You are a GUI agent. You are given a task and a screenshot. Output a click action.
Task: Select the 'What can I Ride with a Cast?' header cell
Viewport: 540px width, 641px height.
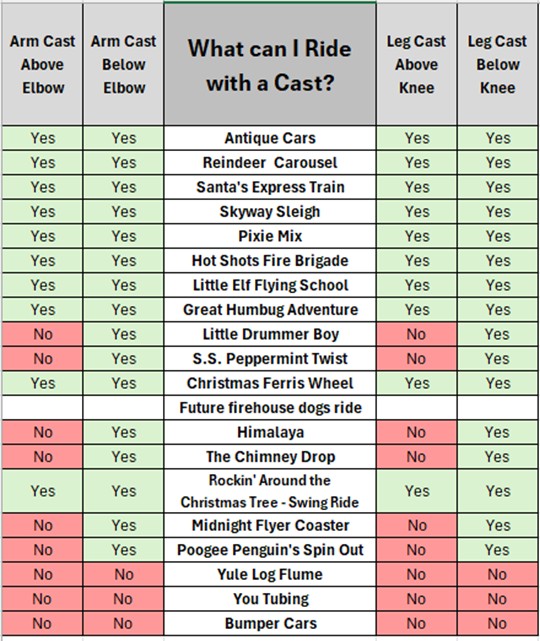click(270, 65)
